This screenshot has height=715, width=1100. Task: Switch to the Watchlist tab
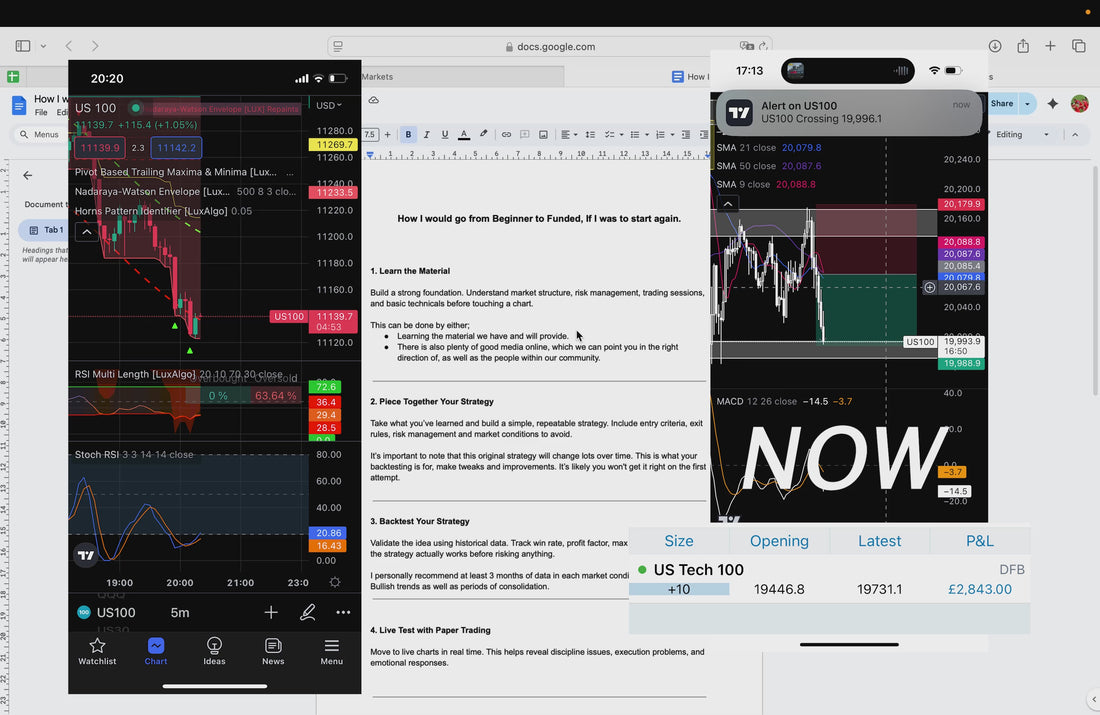pyautogui.click(x=97, y=651)
